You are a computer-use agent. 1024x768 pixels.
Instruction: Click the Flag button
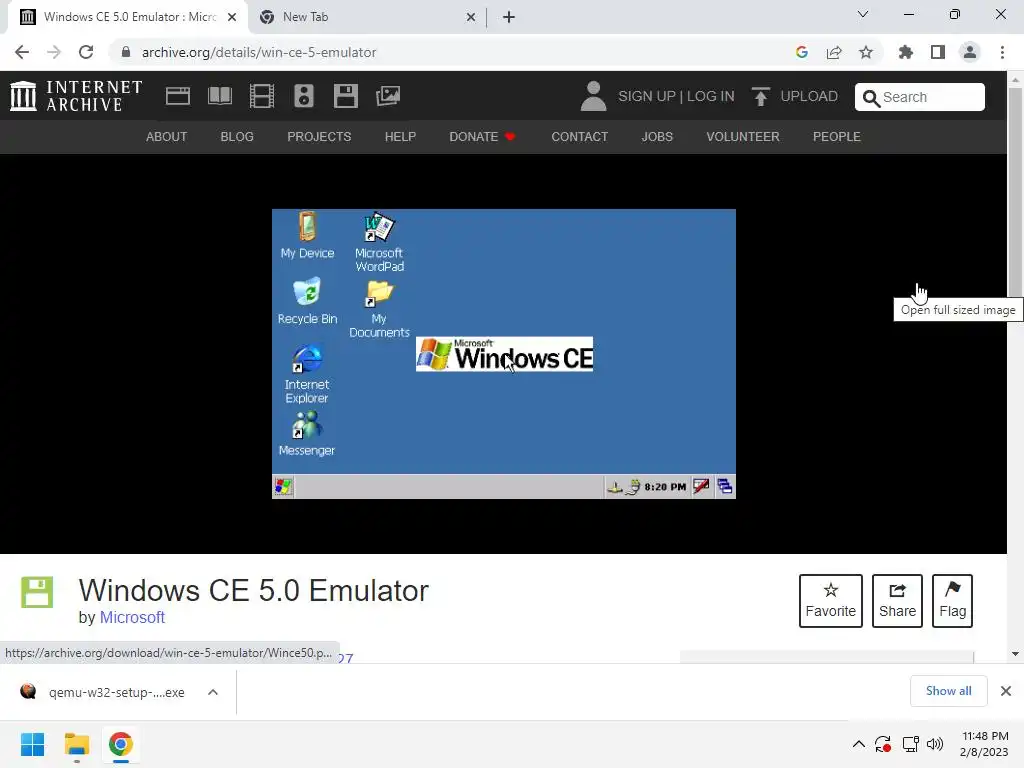952,601
